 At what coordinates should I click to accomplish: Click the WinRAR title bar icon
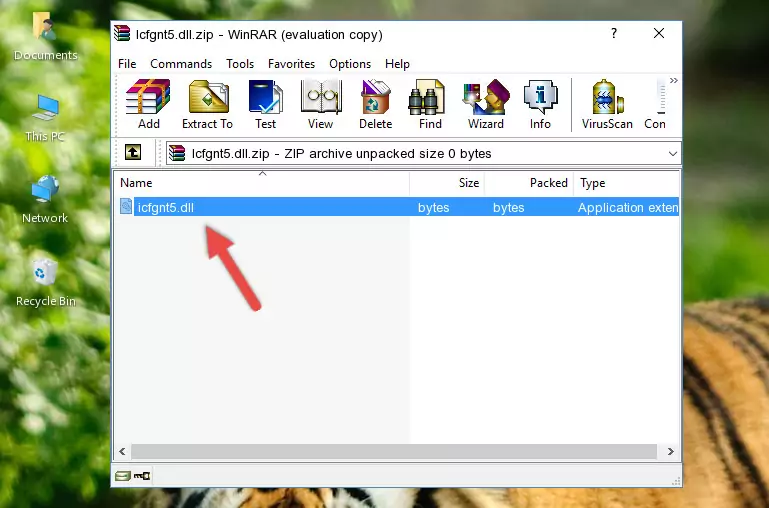(x=122, y=33)
